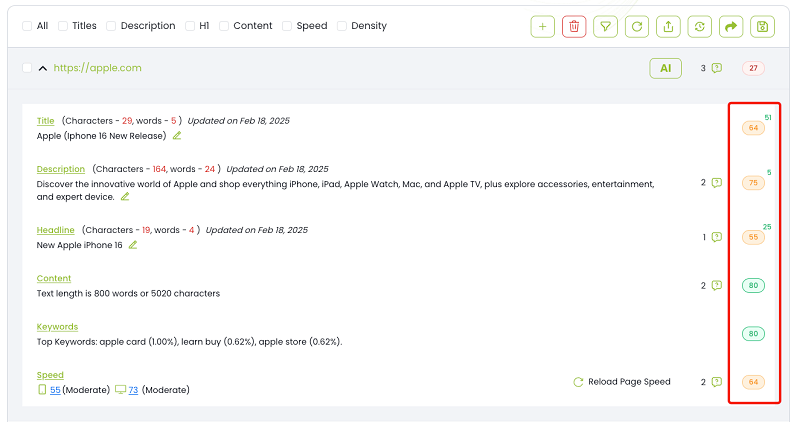
Task: Click the red overall score badge 27
Action: (x=753, y=68)
